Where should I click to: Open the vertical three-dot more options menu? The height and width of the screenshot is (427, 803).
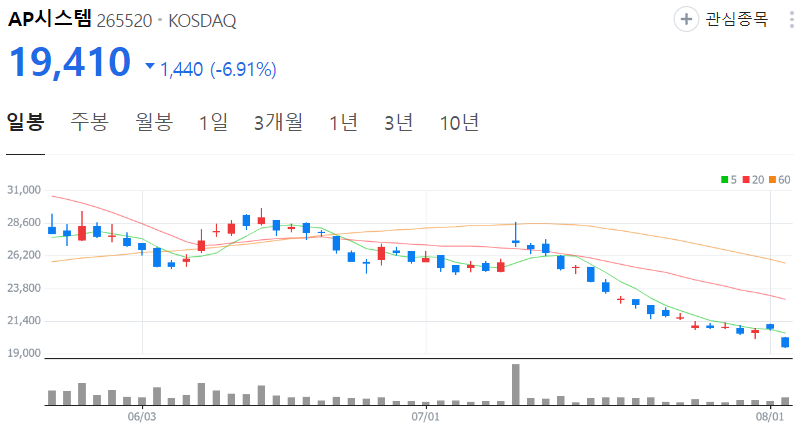(793, 19)
